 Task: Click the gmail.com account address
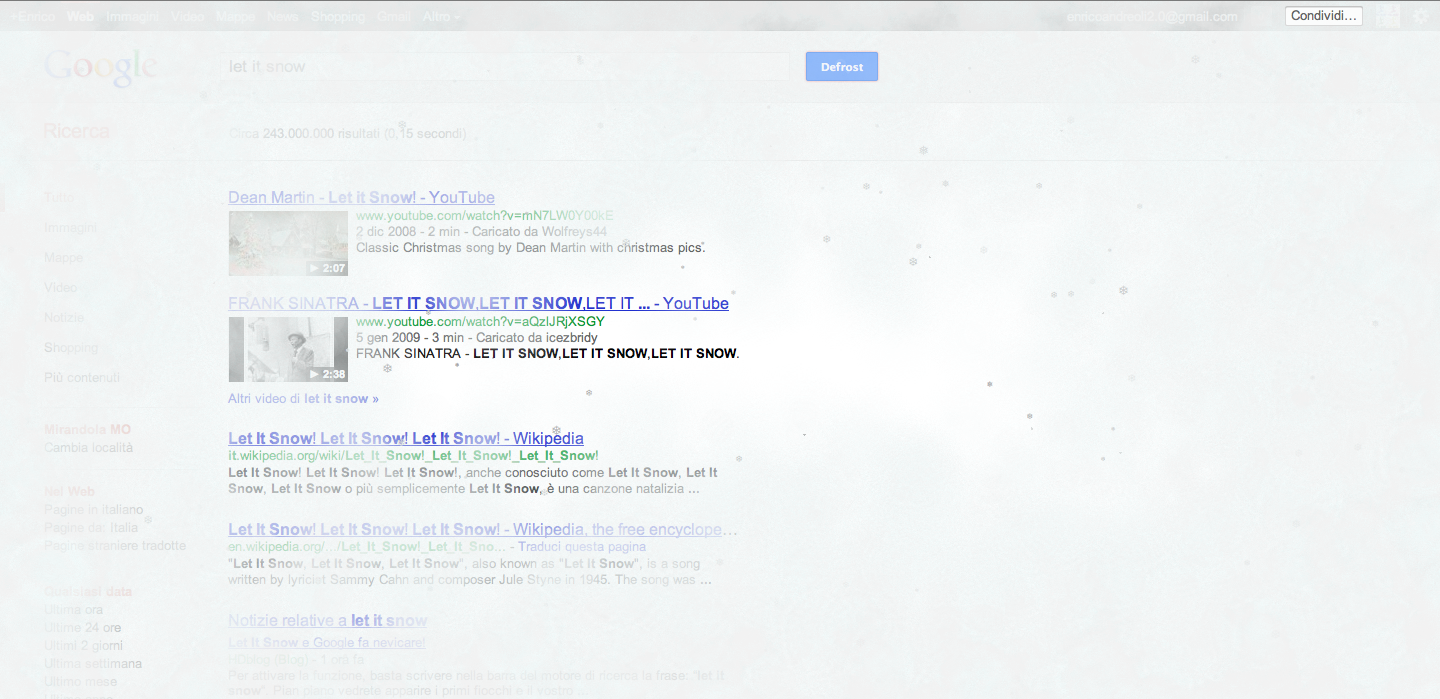pos(1152,16)
